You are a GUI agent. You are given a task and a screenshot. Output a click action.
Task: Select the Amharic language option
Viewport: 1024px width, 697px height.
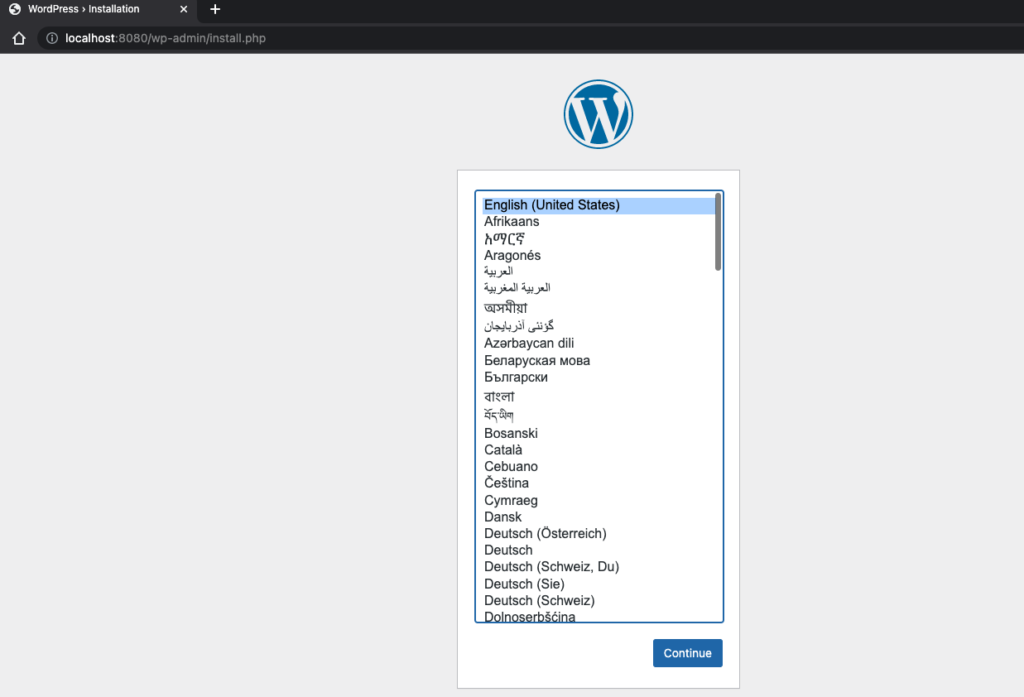tap(599, 238)
